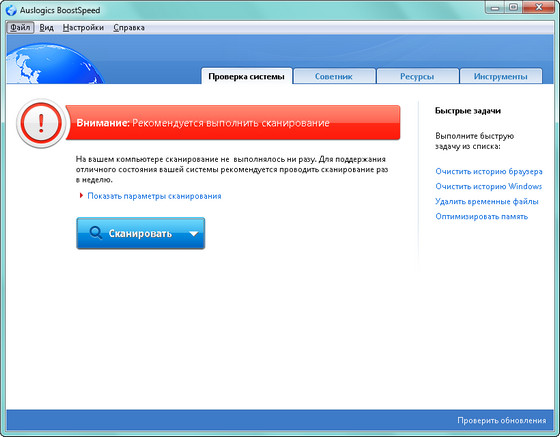The width and height of the screenshot is (560, 437).
Task: Click Очистить историю браузера link
Action: pyautogui.click(x=489, y=171)
